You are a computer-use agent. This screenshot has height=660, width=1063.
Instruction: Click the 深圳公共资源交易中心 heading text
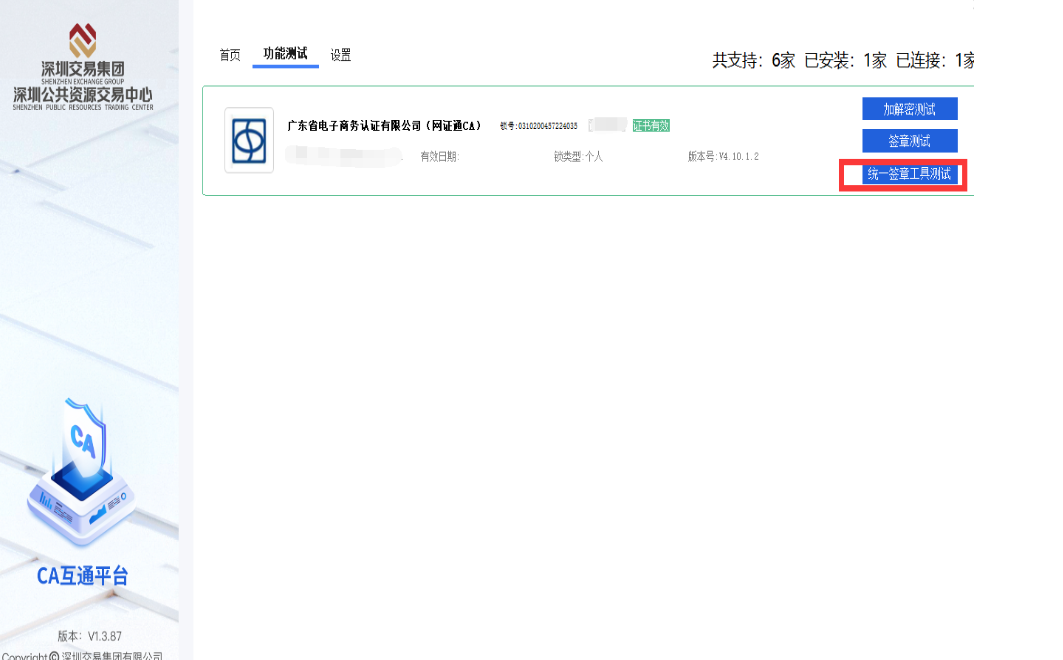click(82, 94)
